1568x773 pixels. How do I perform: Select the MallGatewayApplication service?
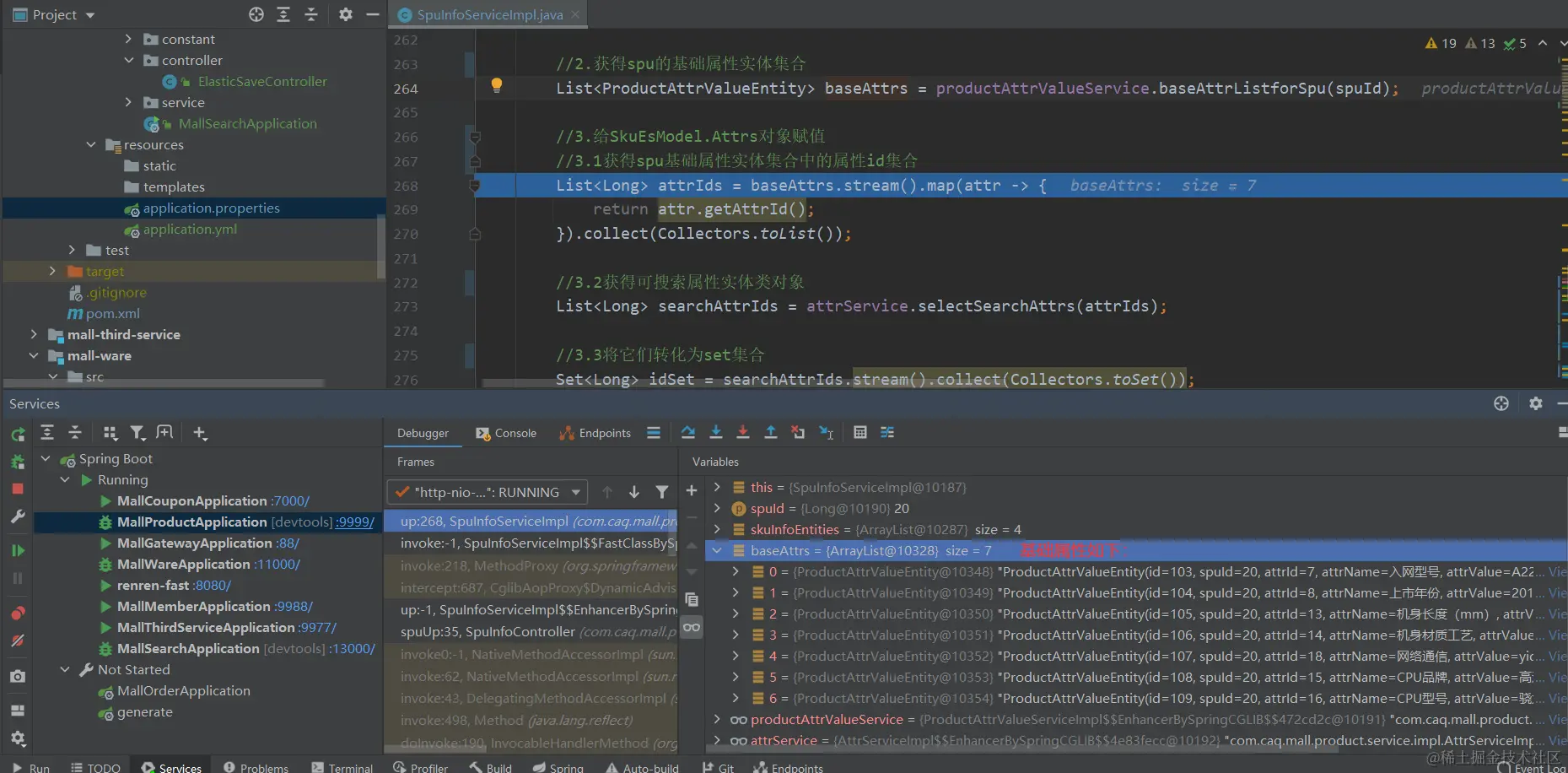click(207, 543)
